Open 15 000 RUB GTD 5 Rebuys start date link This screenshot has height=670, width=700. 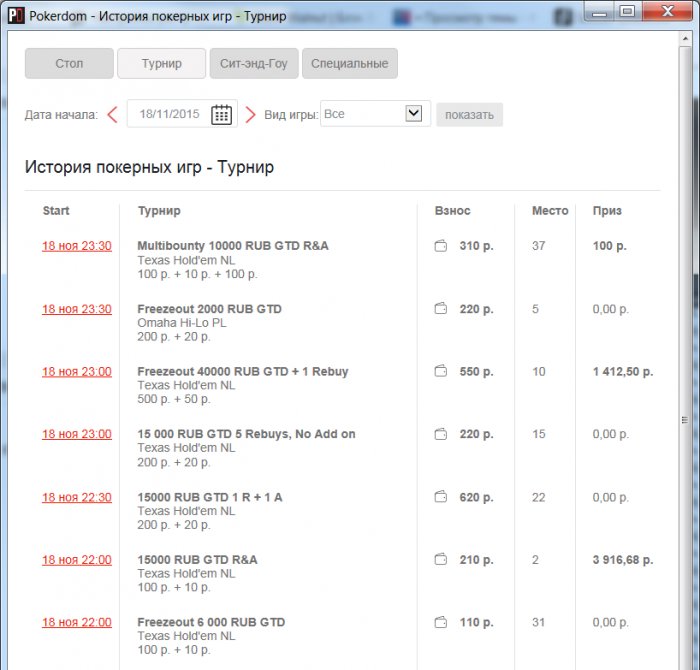point(77,434)
